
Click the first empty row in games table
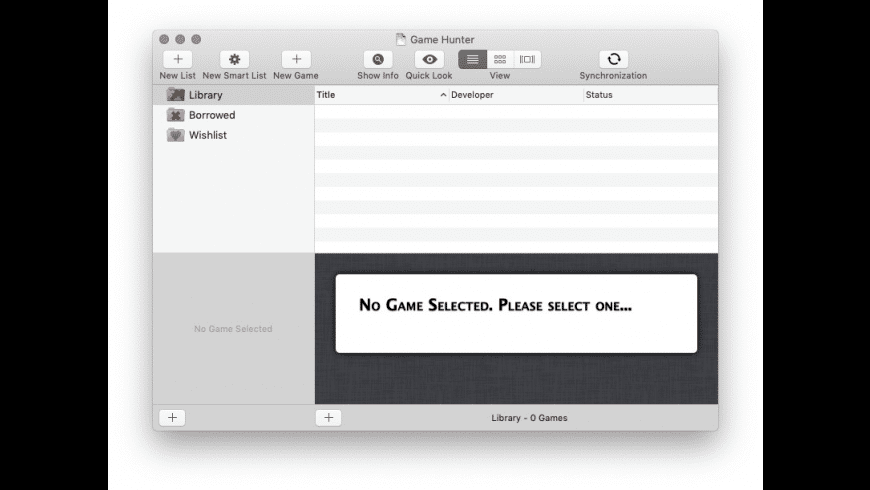click(516, 112)
